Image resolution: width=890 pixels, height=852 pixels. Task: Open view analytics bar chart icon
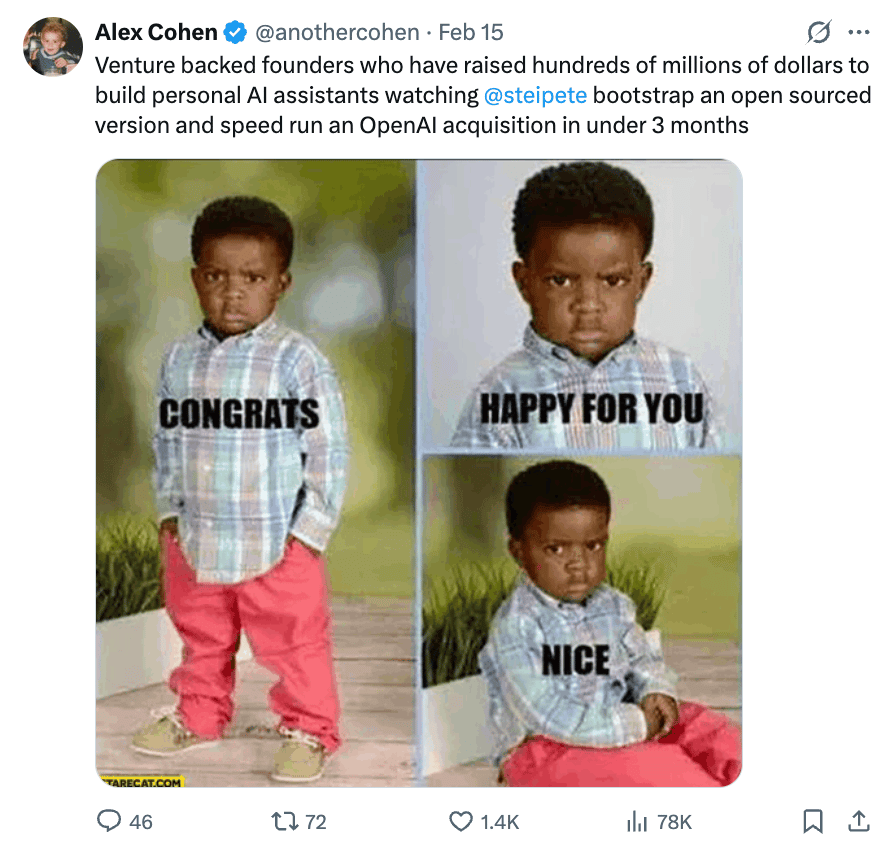637,821
